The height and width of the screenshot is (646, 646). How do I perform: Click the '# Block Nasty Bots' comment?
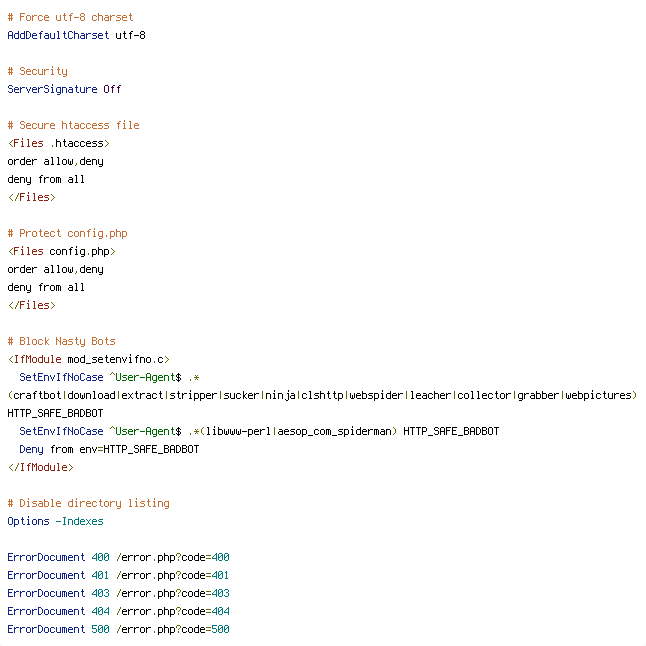coord(61,342)
